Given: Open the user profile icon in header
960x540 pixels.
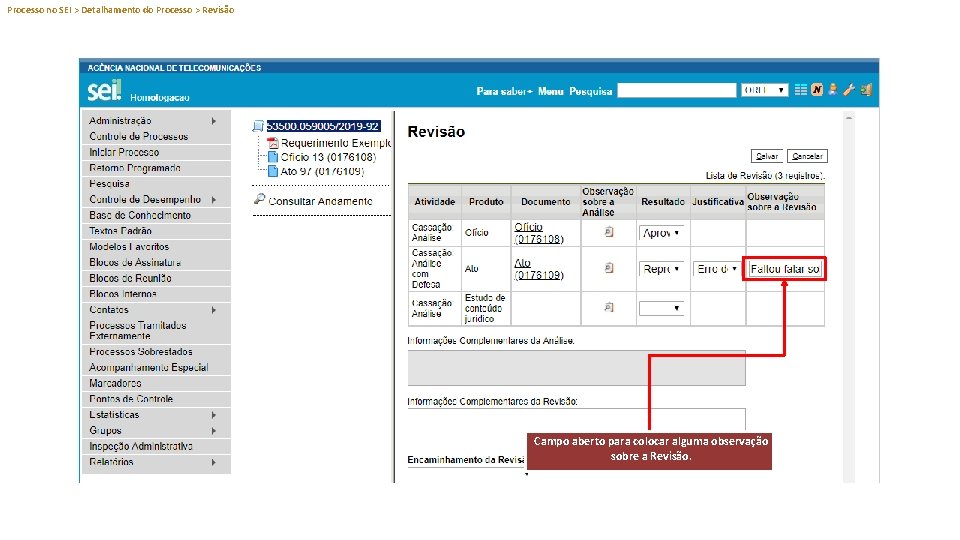Looking at the screenshot, I should [833, 90].
